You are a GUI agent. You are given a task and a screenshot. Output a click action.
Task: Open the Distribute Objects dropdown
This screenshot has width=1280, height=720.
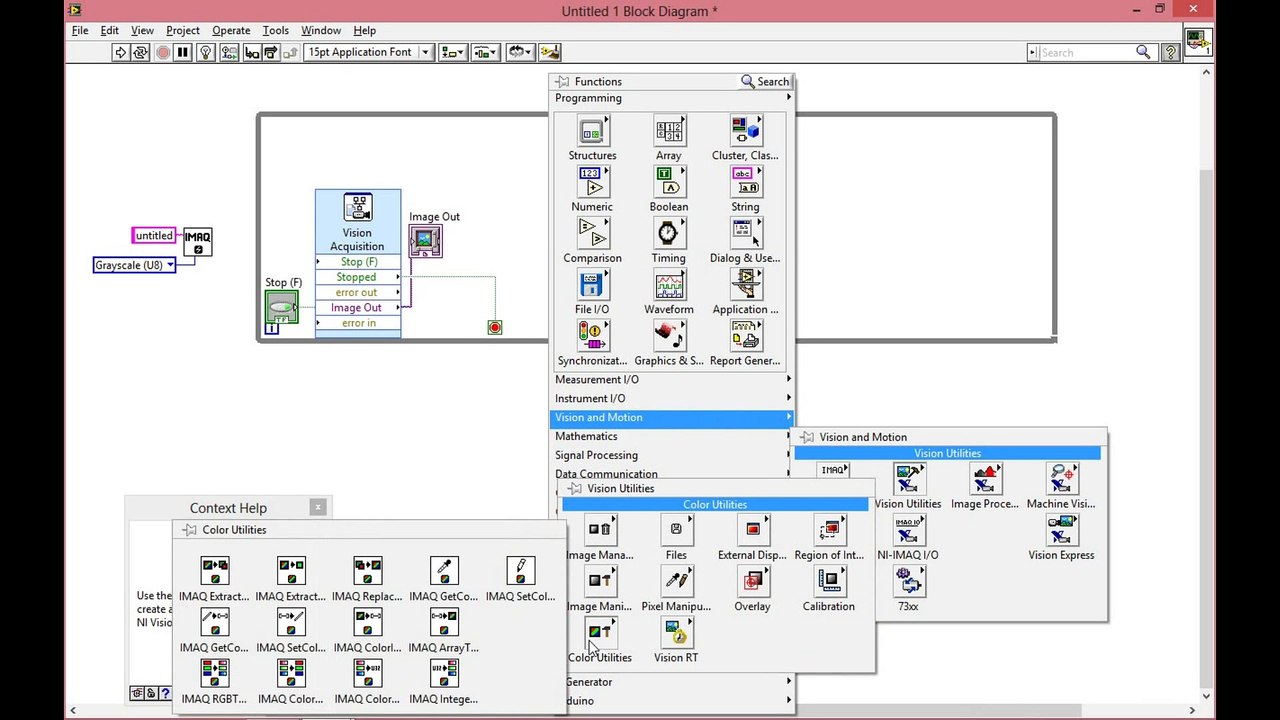click(x=485, y=52)
